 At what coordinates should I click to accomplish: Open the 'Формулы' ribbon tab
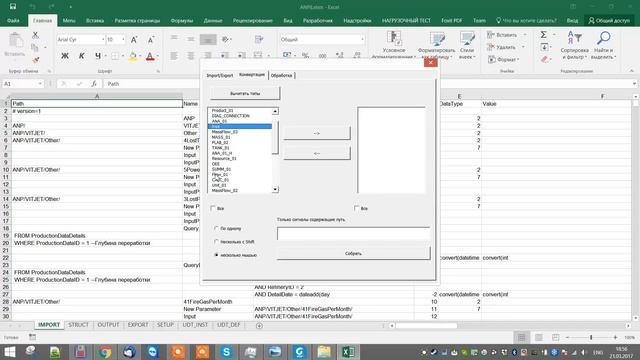click(x=182, y=20)
